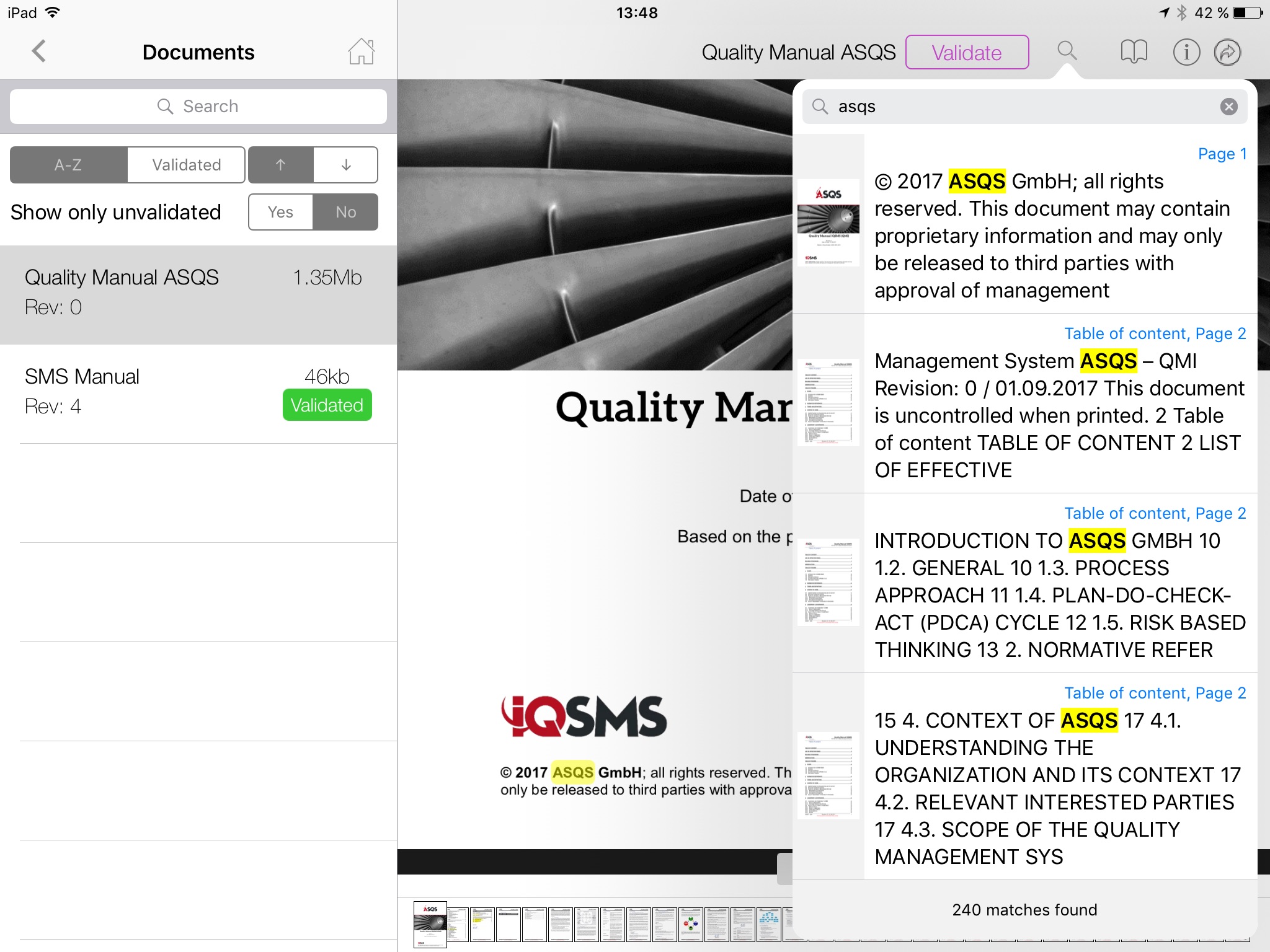Sort ascending with up arrow
1270x952 pixels.
point(280,165)
